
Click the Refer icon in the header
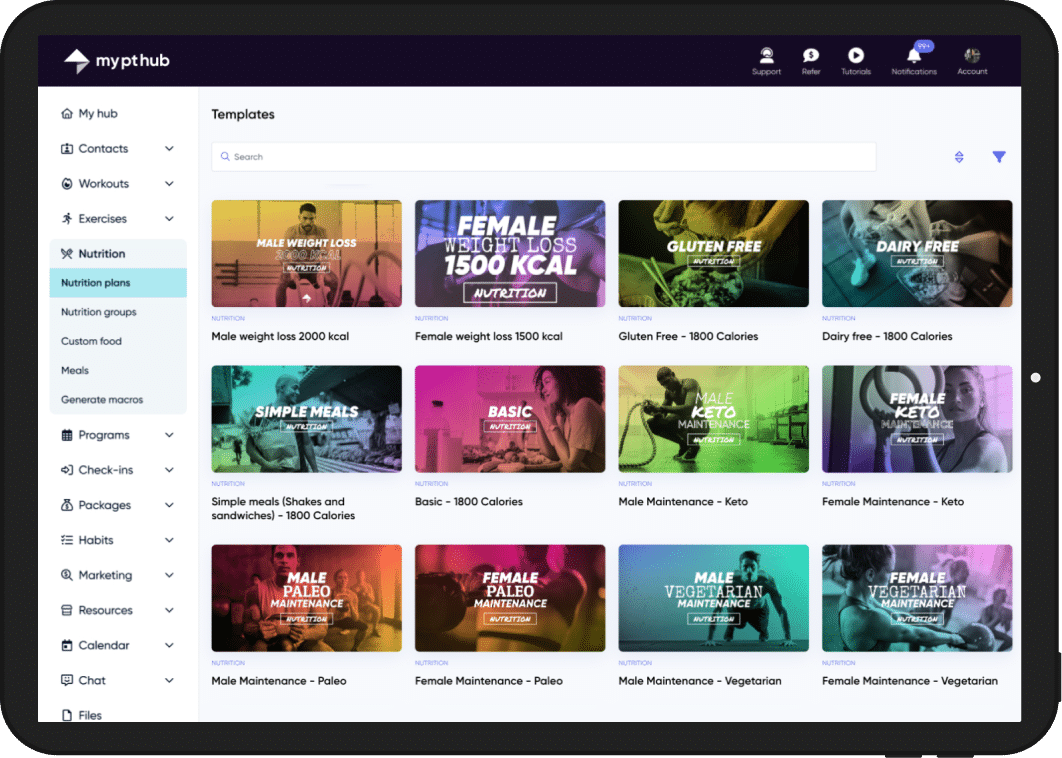click(811, 56)
